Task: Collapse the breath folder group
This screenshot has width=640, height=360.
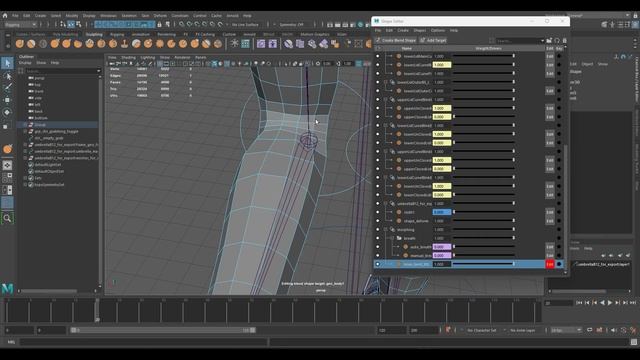Action: pos(392,238)
